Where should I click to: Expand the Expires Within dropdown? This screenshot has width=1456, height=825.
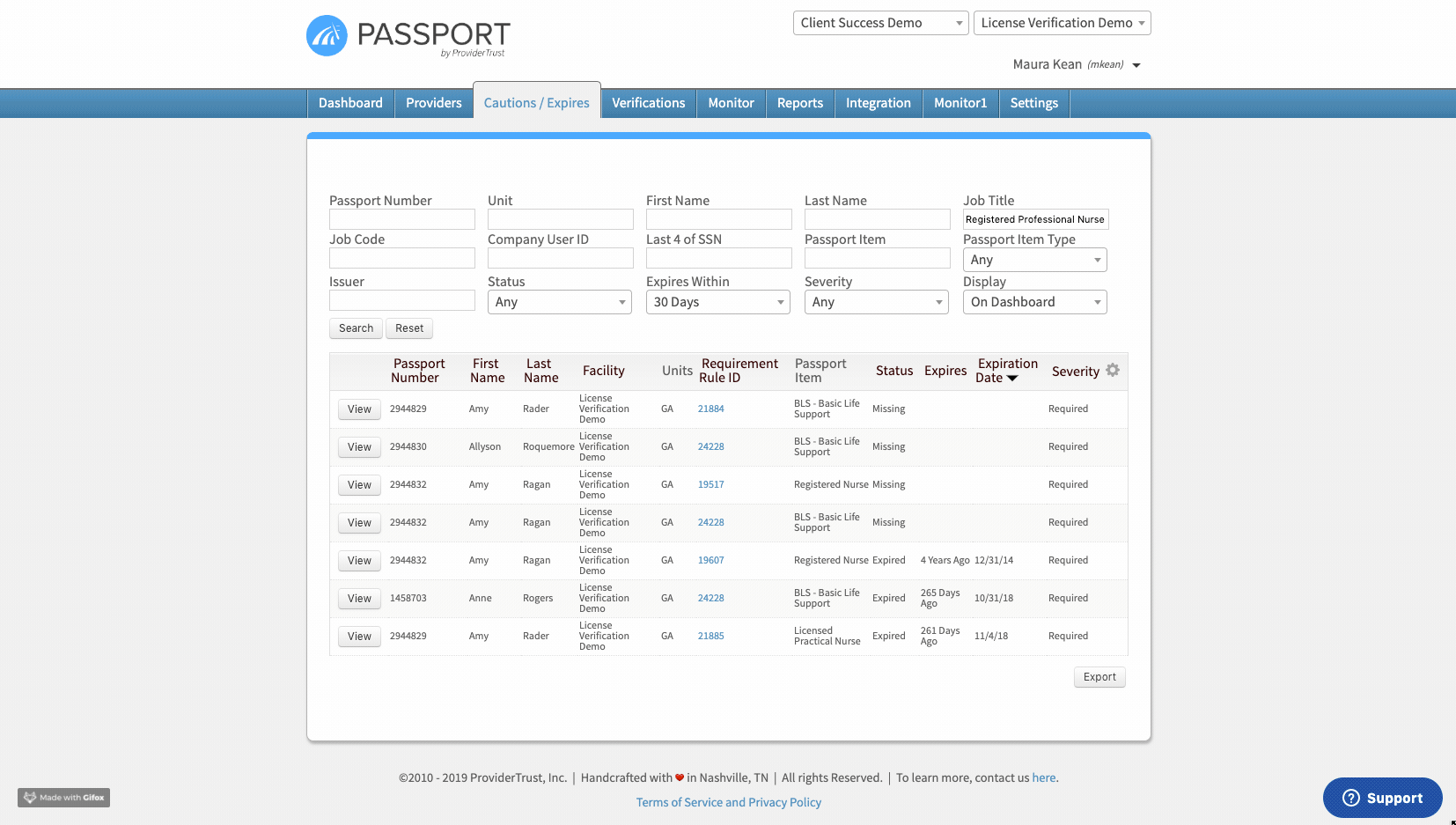click(717, 302)
